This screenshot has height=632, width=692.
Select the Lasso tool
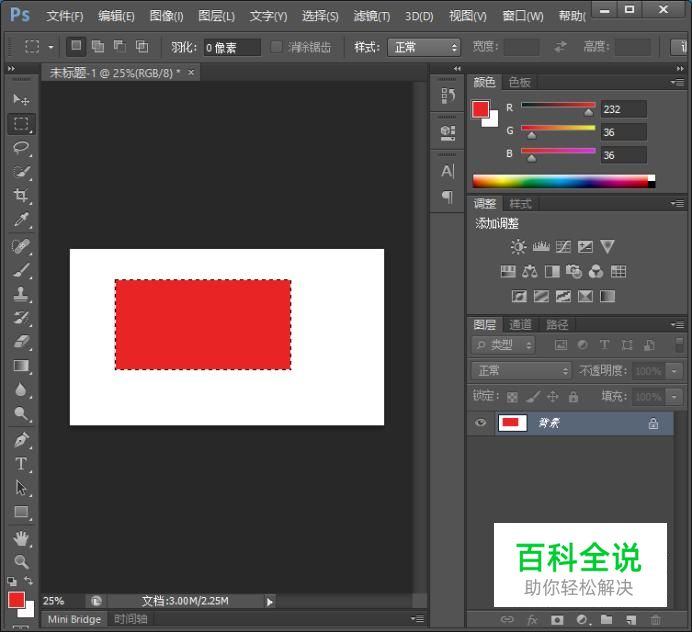(21, 148)
